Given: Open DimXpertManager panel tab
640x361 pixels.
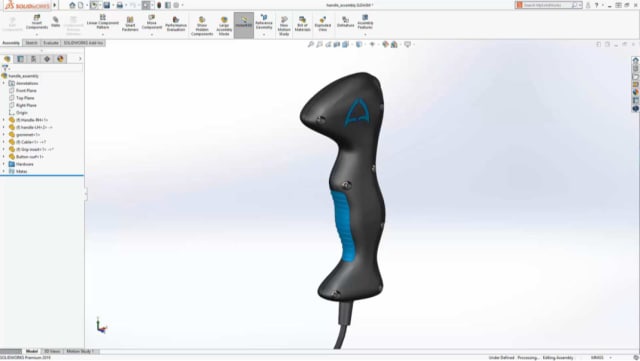Looking at the screenshot, I should 47,59.
